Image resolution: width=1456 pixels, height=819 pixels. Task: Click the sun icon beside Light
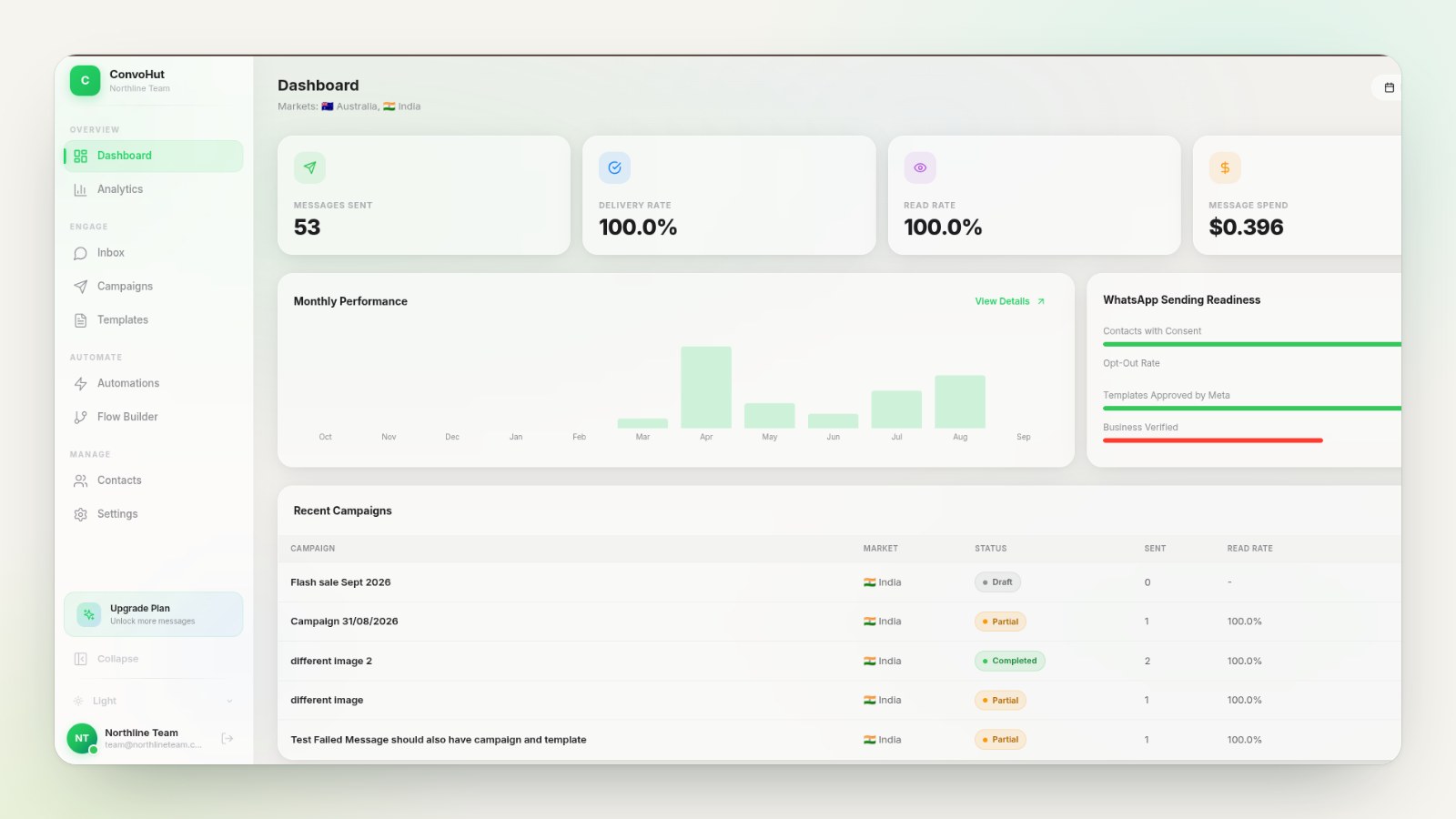(x=78, y=701)
